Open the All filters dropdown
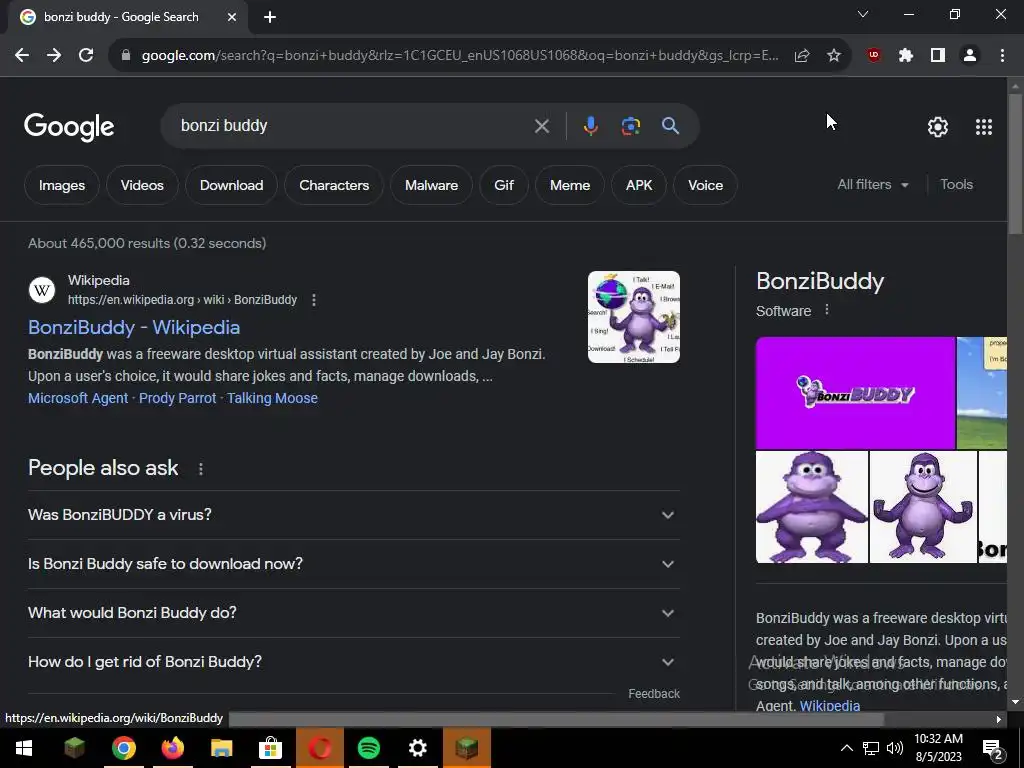 coord(873,185)
